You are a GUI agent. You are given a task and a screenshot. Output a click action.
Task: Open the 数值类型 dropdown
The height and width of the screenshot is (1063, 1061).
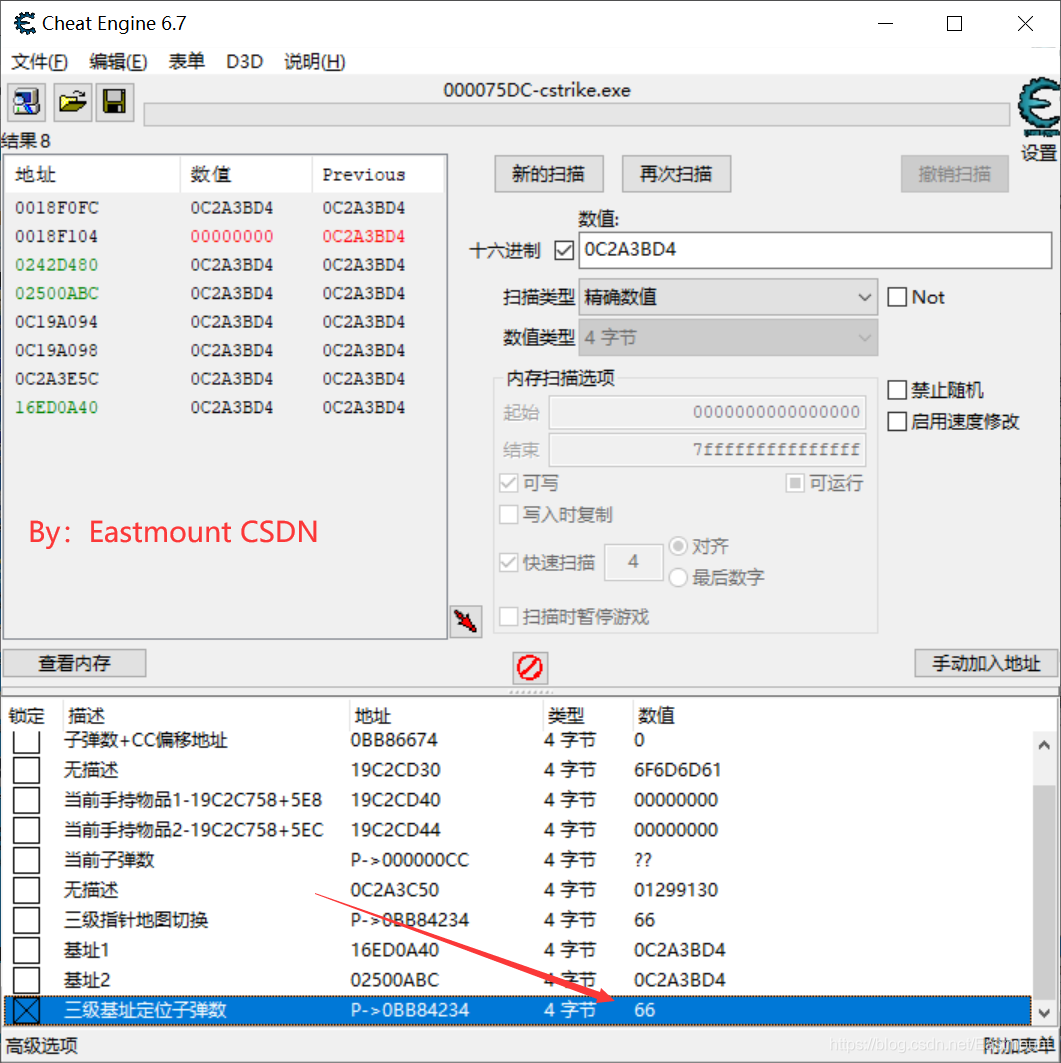pos(727,338)
